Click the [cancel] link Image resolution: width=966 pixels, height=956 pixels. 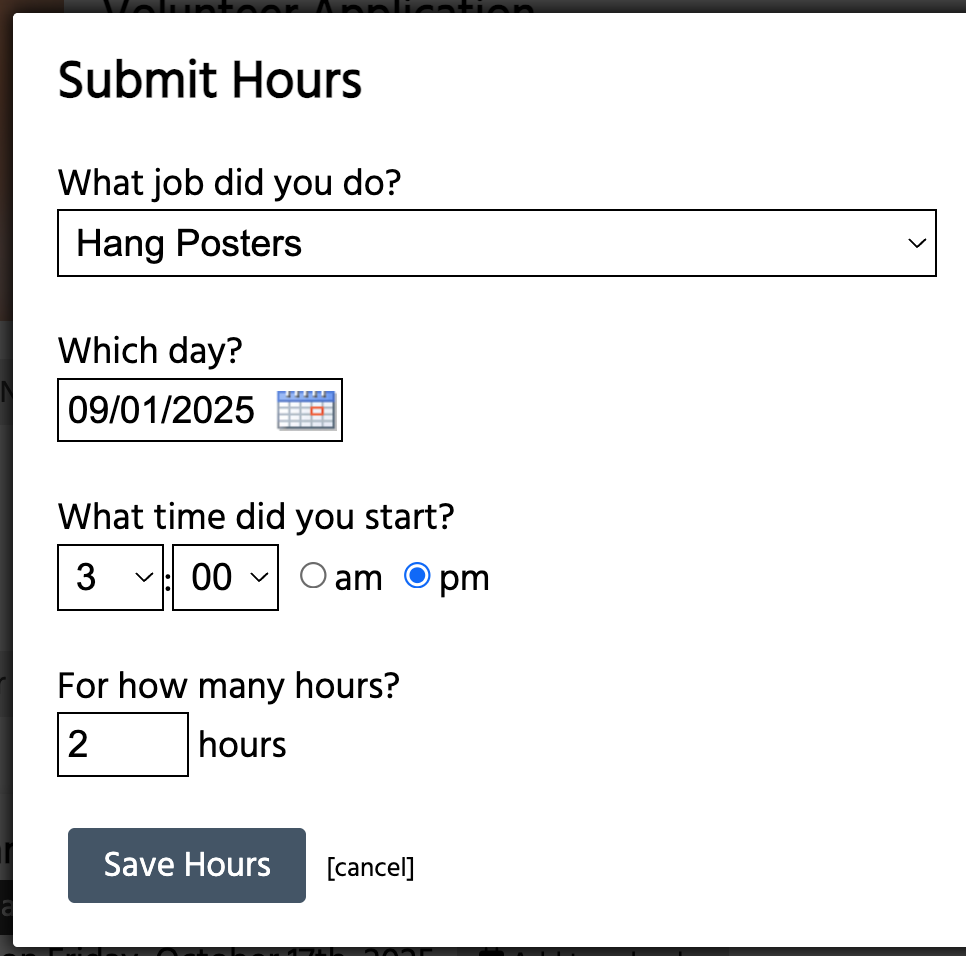[370, 867]
